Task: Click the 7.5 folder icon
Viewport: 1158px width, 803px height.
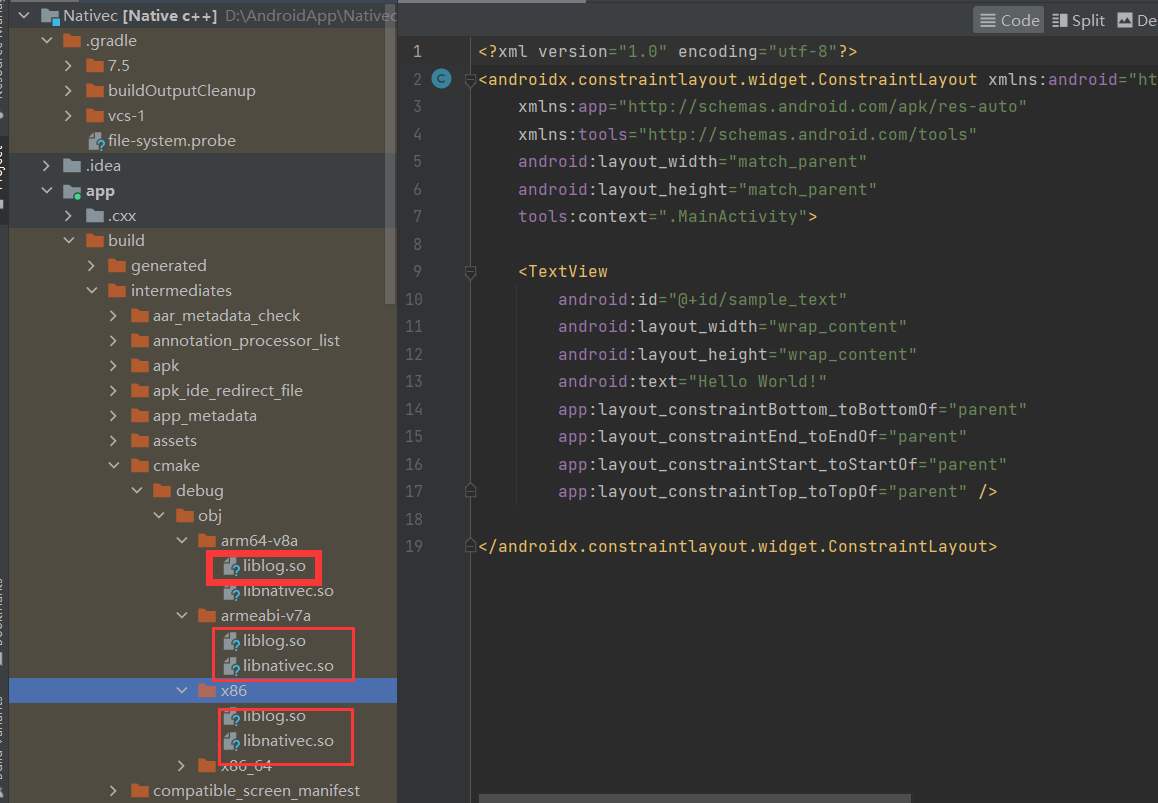Action: pos(95,66)
